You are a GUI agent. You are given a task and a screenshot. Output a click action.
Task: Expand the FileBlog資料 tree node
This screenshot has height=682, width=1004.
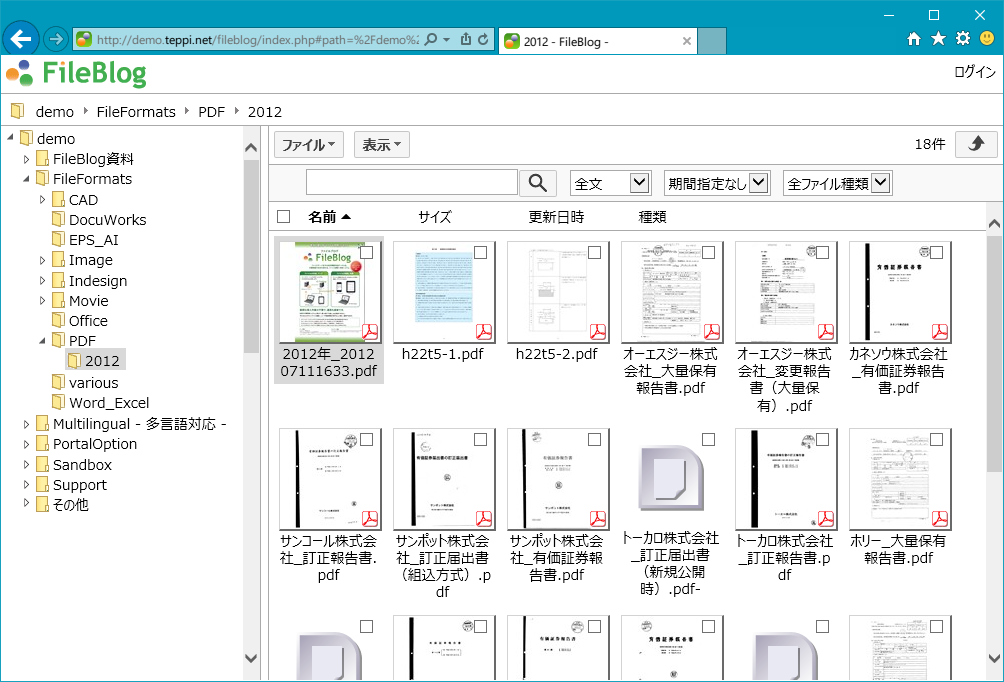click(x=26, y=159)
